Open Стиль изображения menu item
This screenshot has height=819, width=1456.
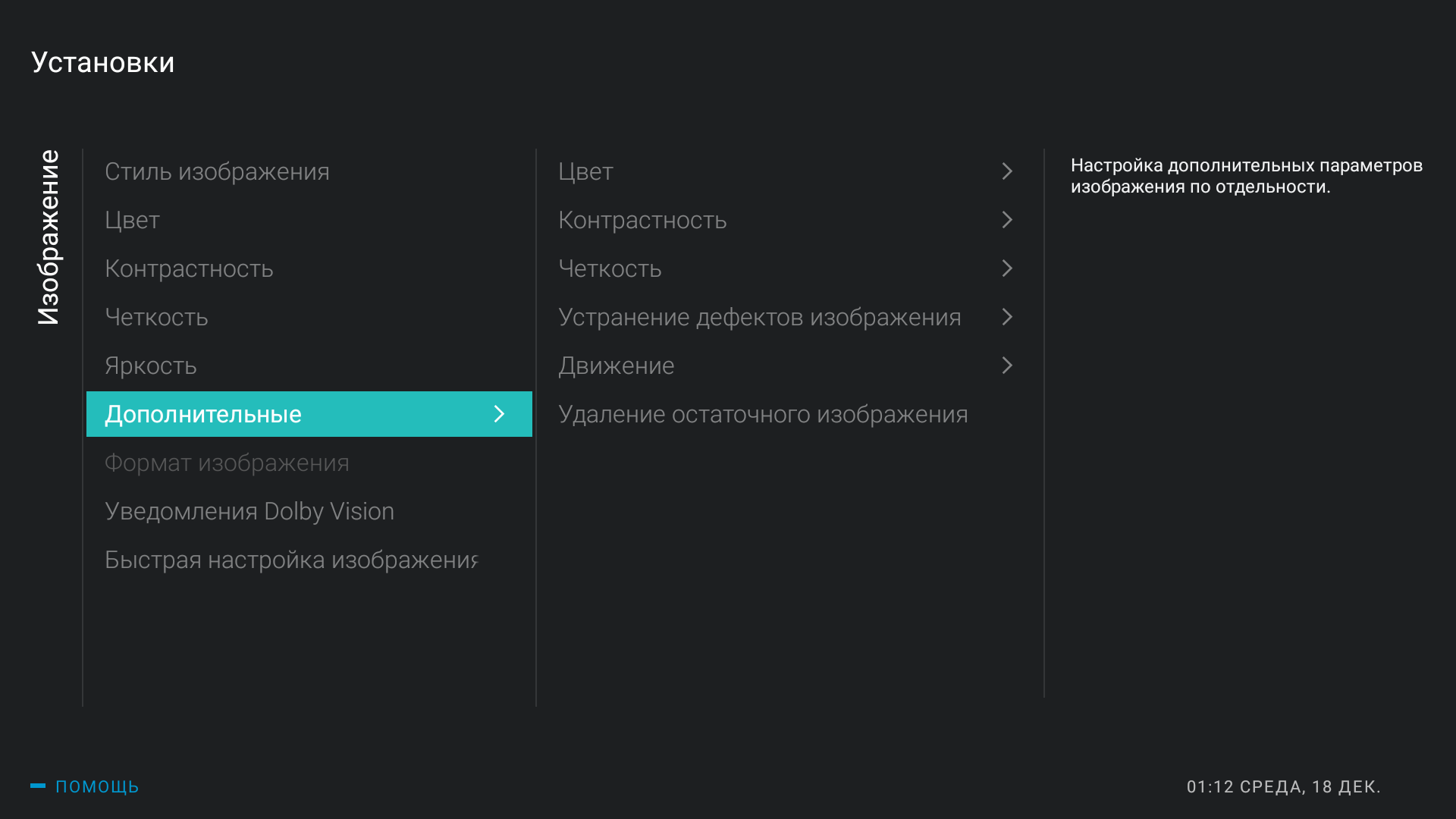tap(217, 172)
